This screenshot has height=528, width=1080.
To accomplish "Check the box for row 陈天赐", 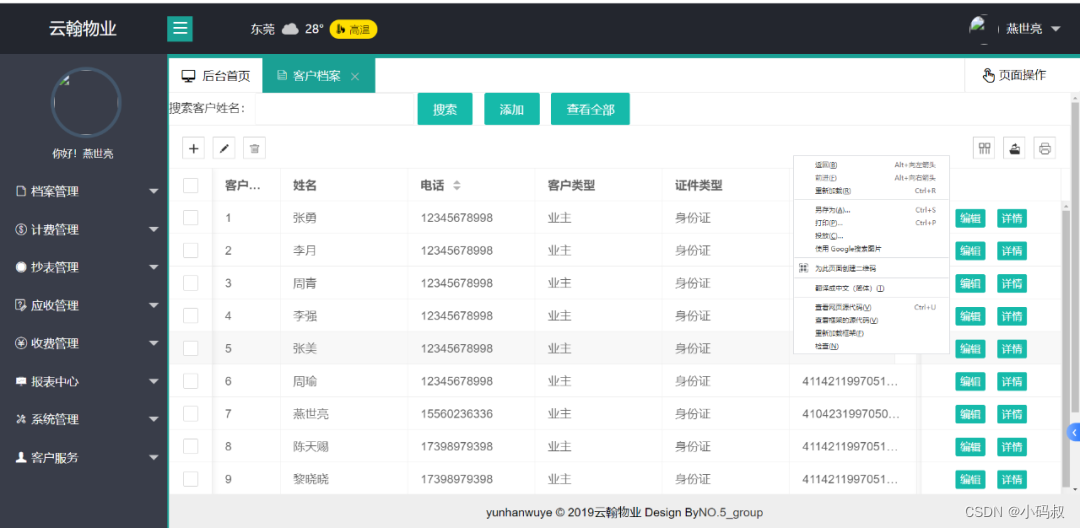I will click(191, 446).
